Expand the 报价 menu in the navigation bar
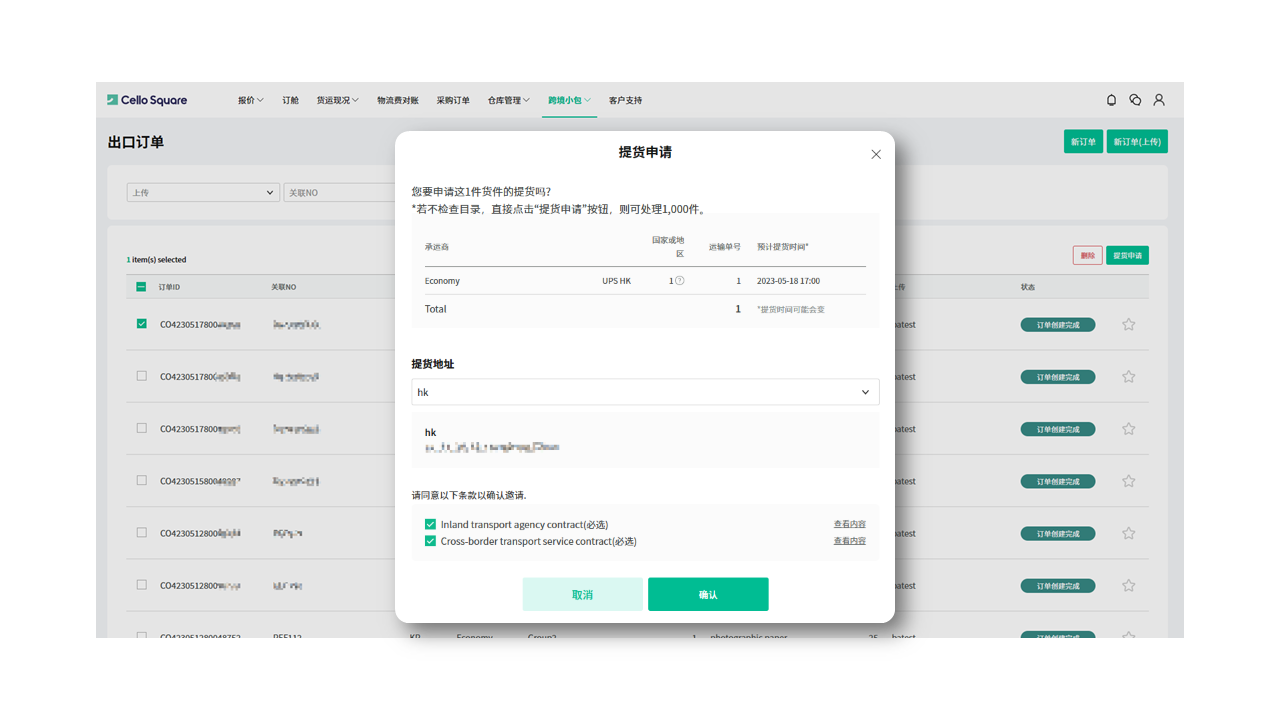1280x720 pixels. pos(250,100)
